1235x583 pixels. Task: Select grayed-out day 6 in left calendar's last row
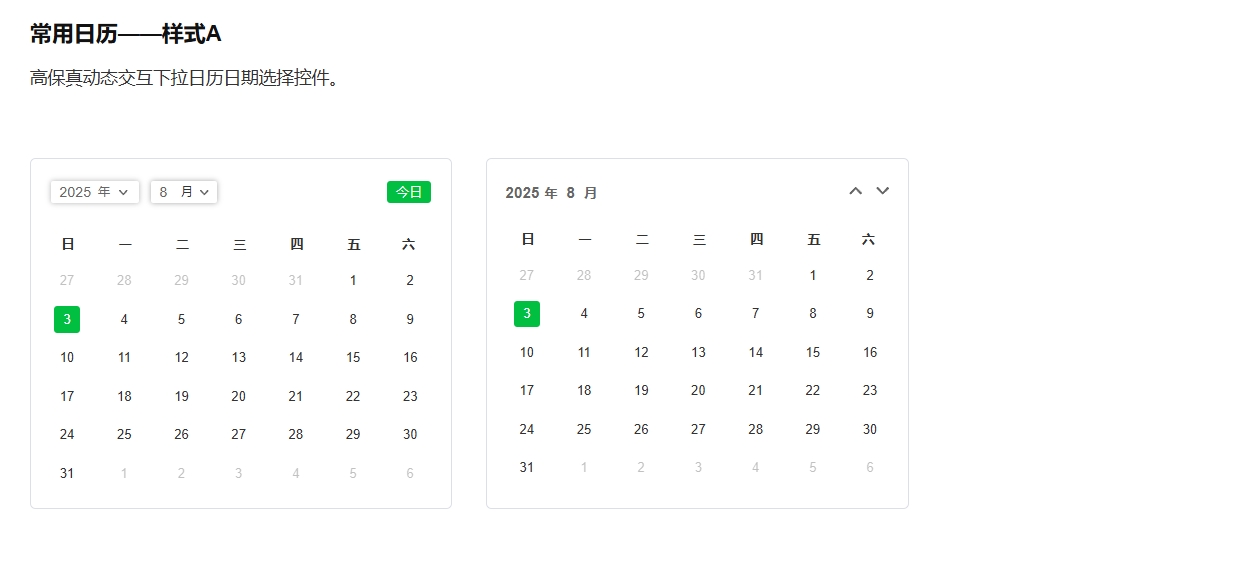point(410,474)
